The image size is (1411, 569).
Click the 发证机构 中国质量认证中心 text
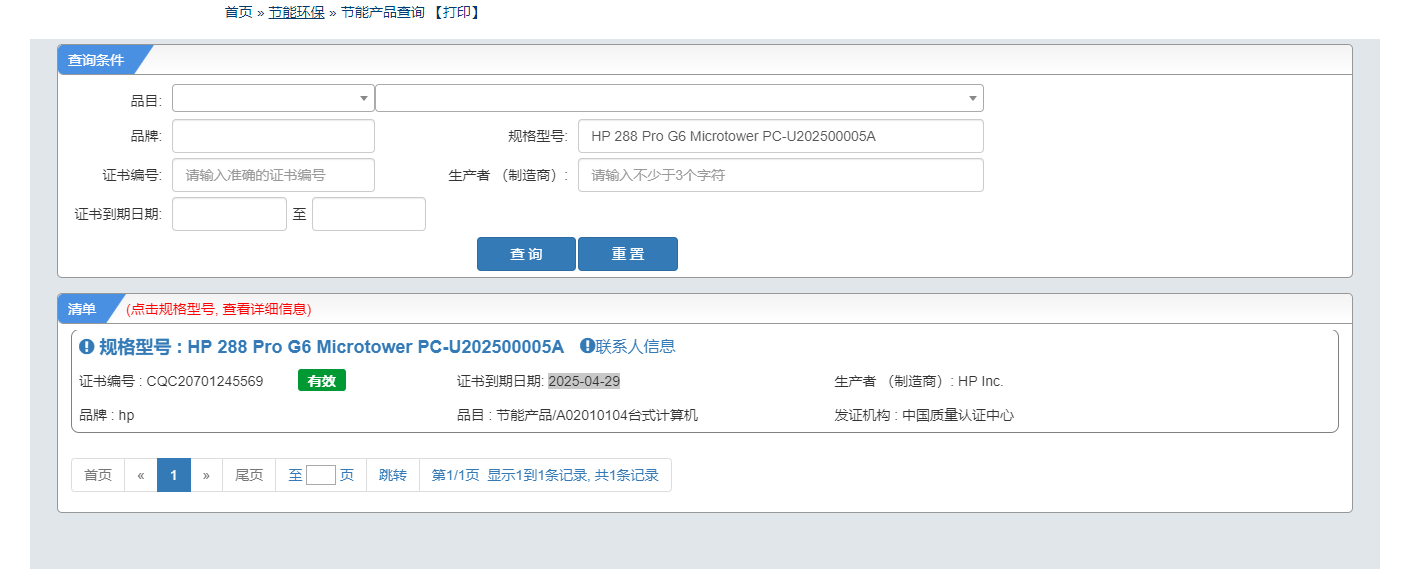[924, 415]
